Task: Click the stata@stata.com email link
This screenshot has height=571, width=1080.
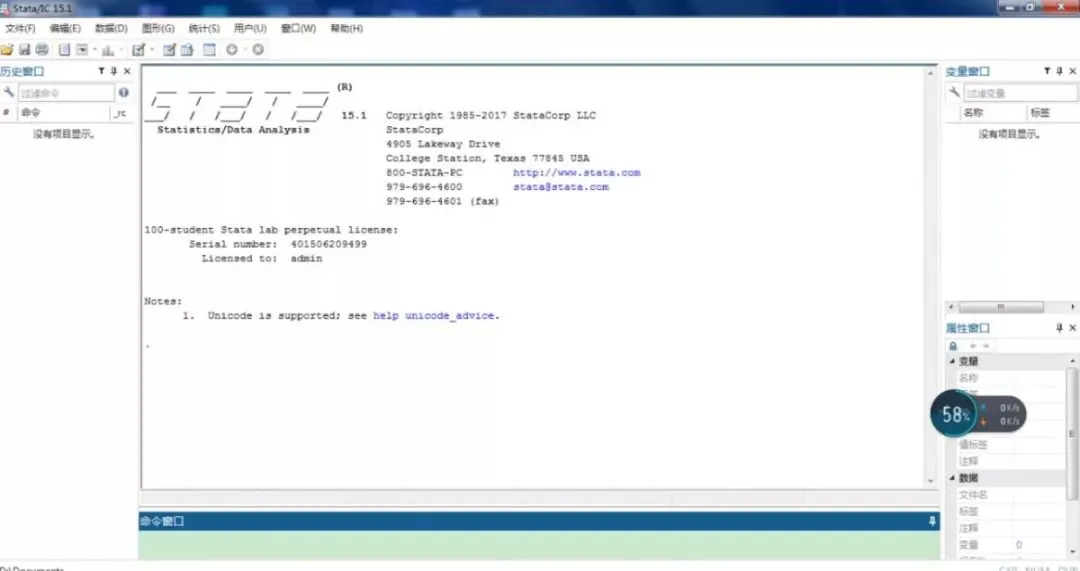Action: [561, 187]
